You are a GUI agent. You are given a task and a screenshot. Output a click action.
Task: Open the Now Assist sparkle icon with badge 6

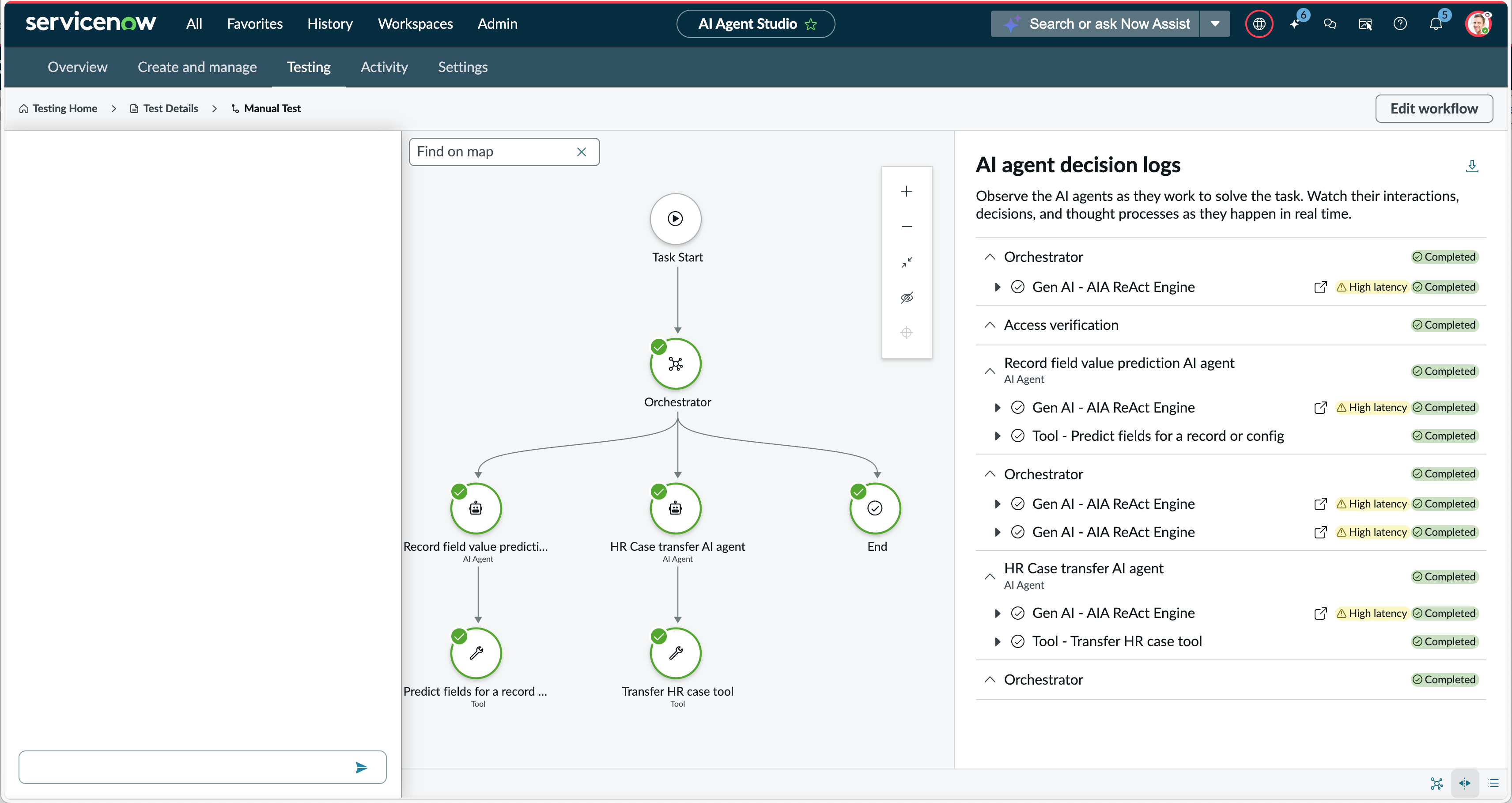tap(1296, 24)
